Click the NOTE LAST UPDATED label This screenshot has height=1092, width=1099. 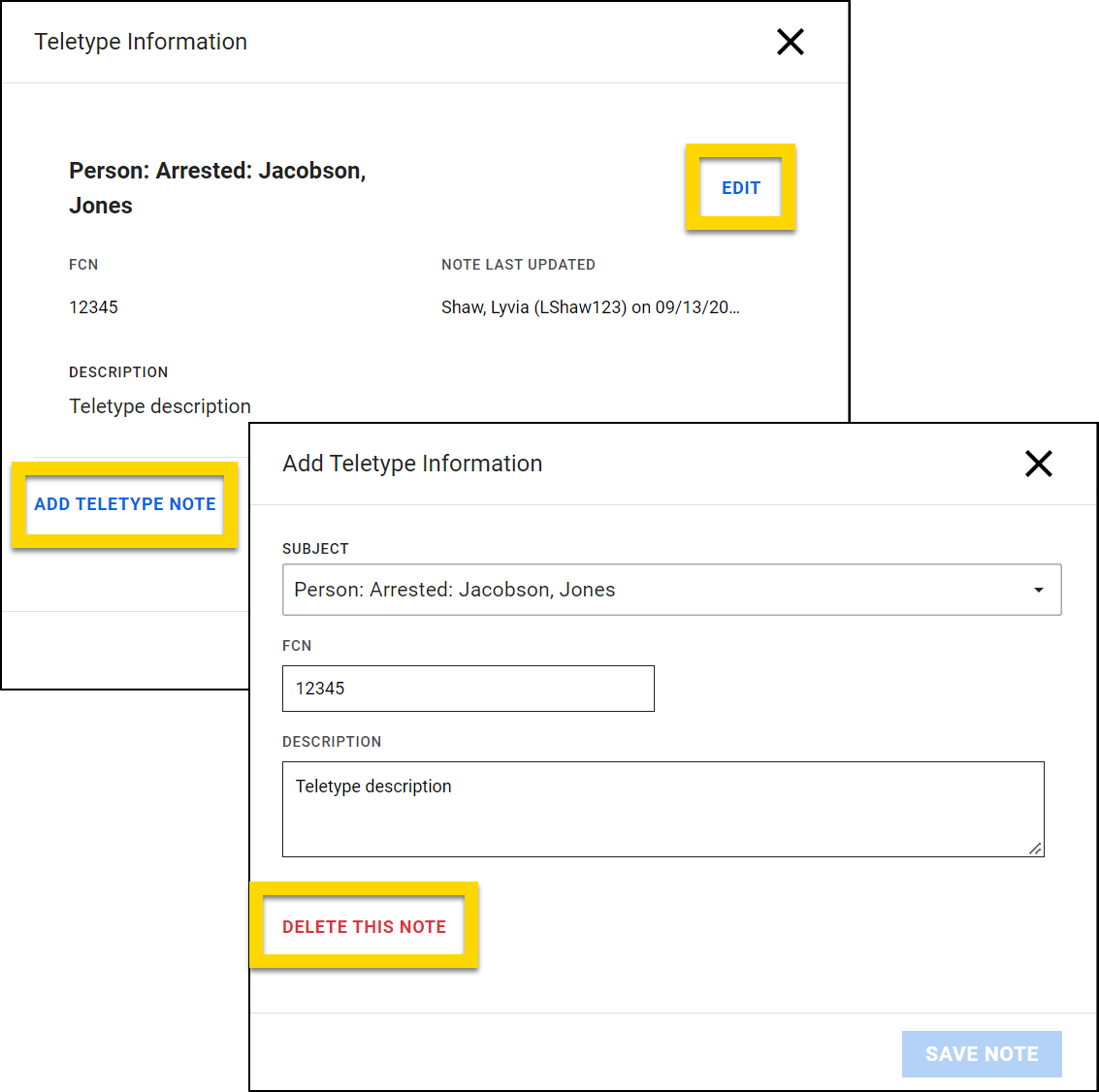point(518,264)
